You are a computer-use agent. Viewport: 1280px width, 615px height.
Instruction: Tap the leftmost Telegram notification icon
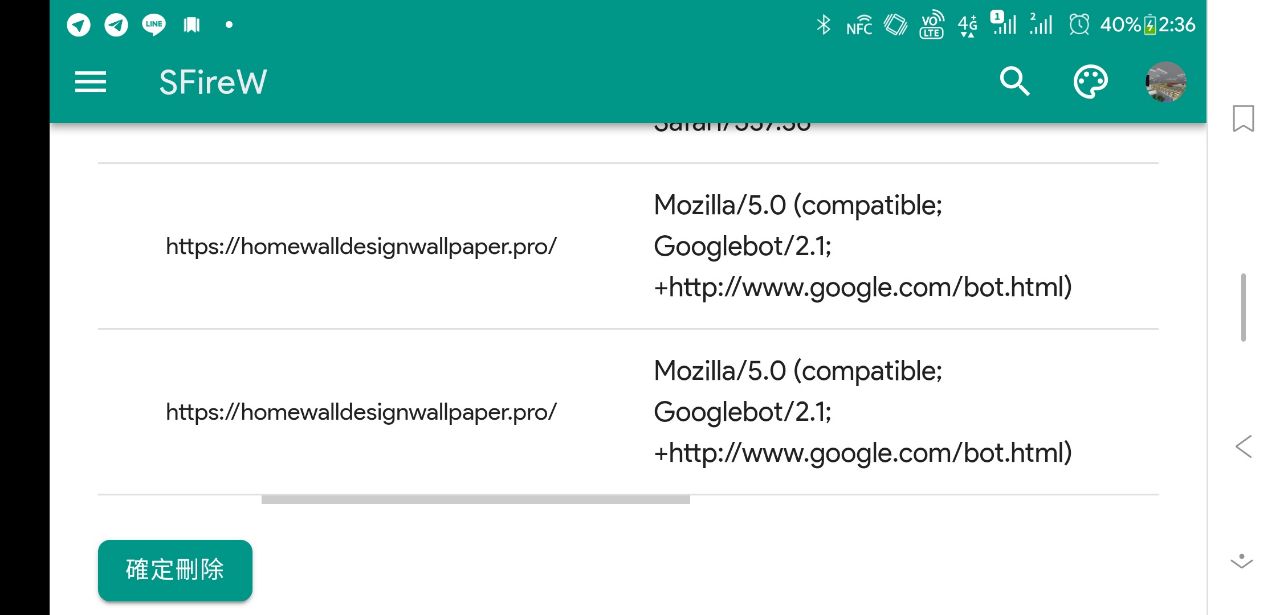pyautogui.click(x=79, y=25)
